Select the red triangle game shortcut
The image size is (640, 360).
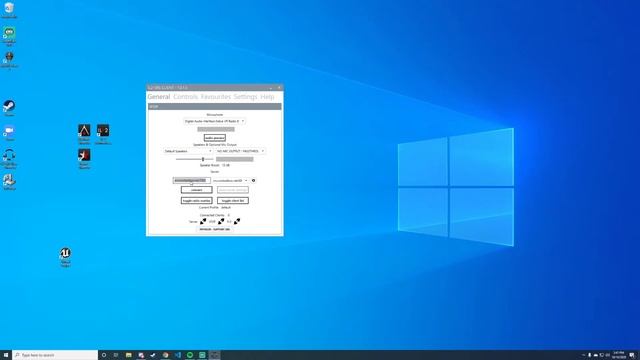[84, 134]
